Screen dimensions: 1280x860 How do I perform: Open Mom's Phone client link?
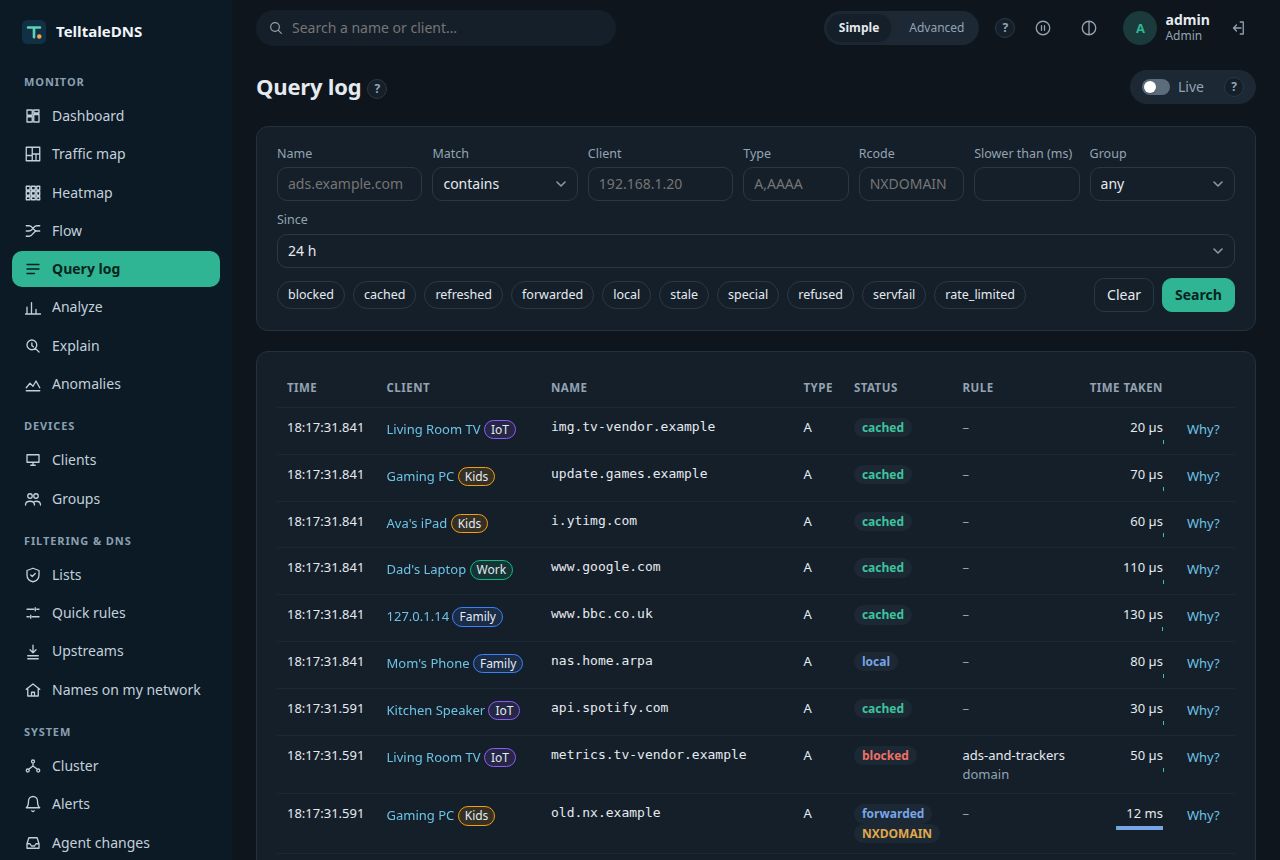click(428, 664)
